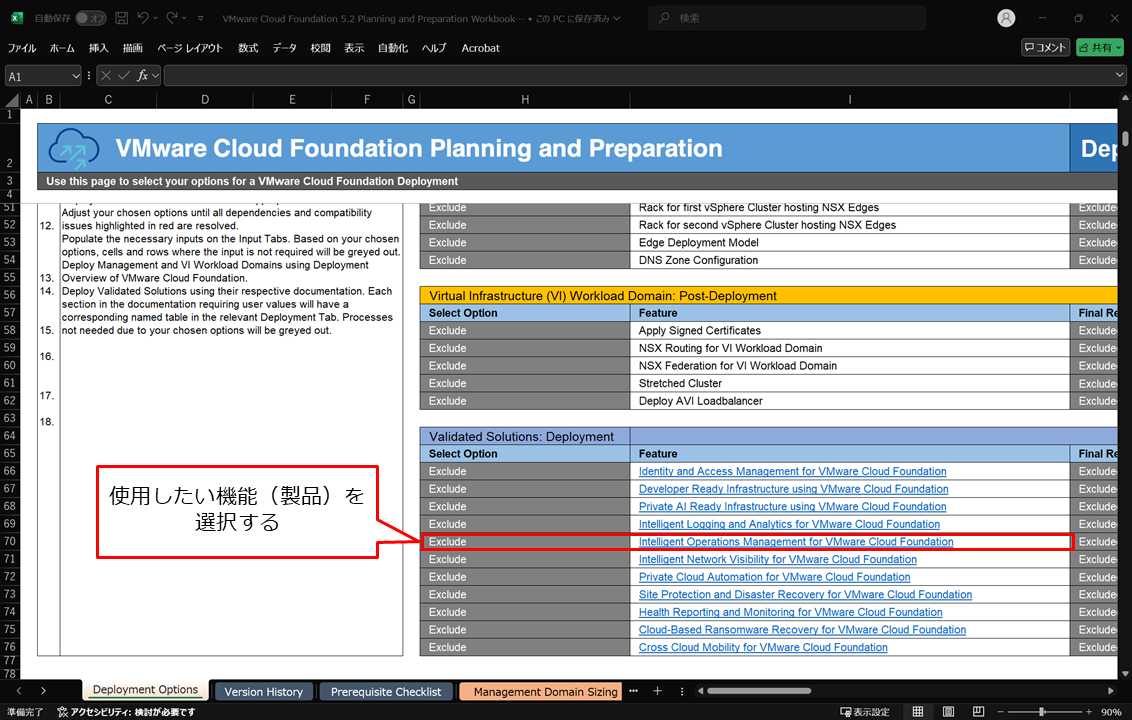Screen dimensions: 1132x720
Task: Click the Redo arrow icon
Action: coord(172,18)
